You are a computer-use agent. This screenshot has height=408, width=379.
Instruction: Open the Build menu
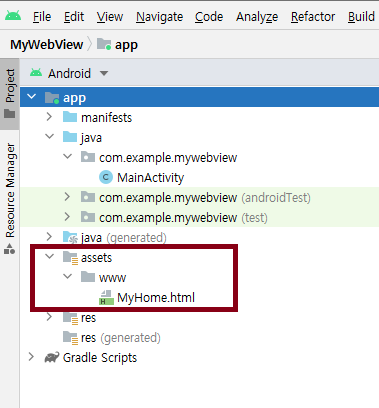click(361, 16)
